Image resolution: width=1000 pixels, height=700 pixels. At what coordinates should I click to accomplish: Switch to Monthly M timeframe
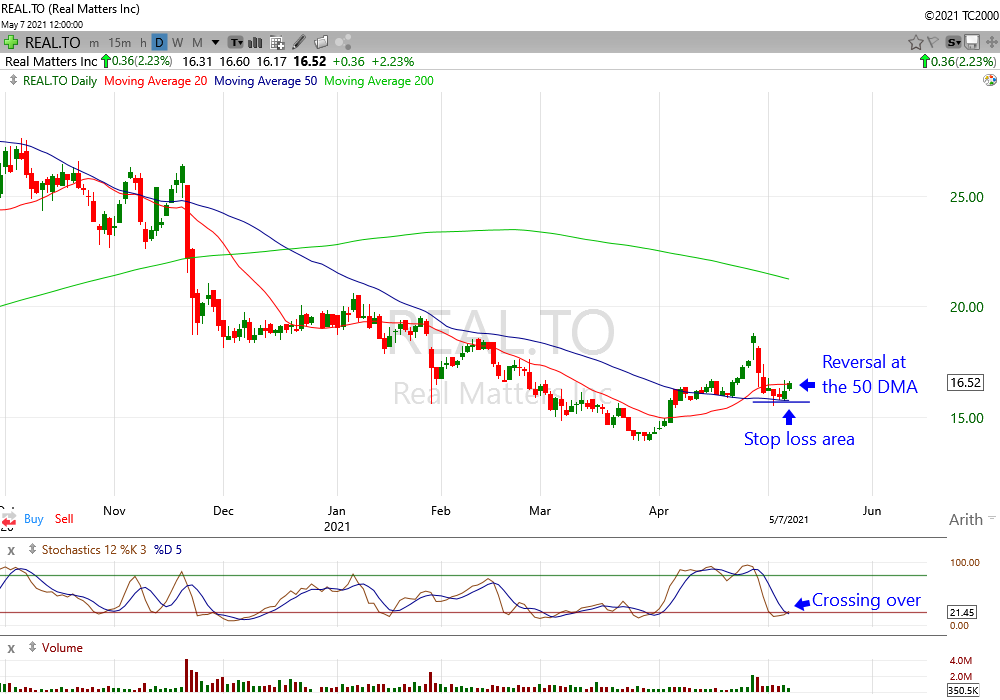coord(197,43)
